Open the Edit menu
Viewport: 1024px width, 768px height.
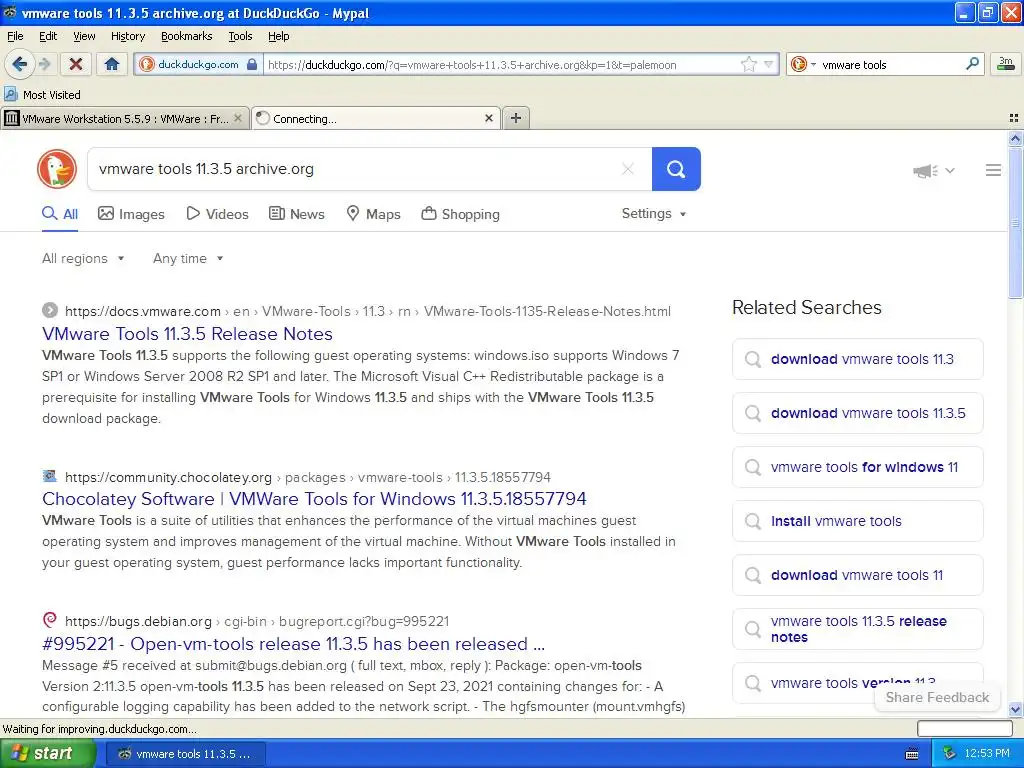pyautogui.click(x=48, y=37)
